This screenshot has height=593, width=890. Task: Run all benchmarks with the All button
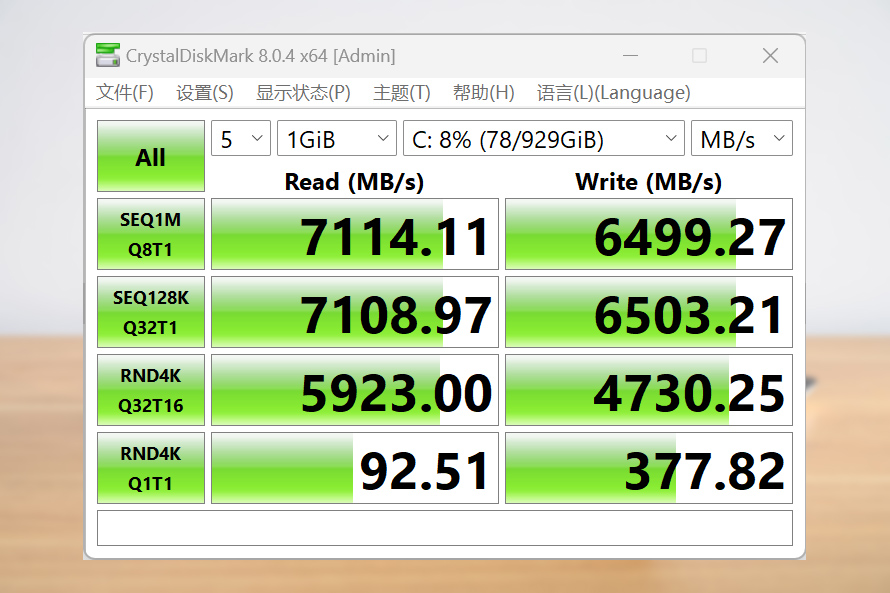151,156
